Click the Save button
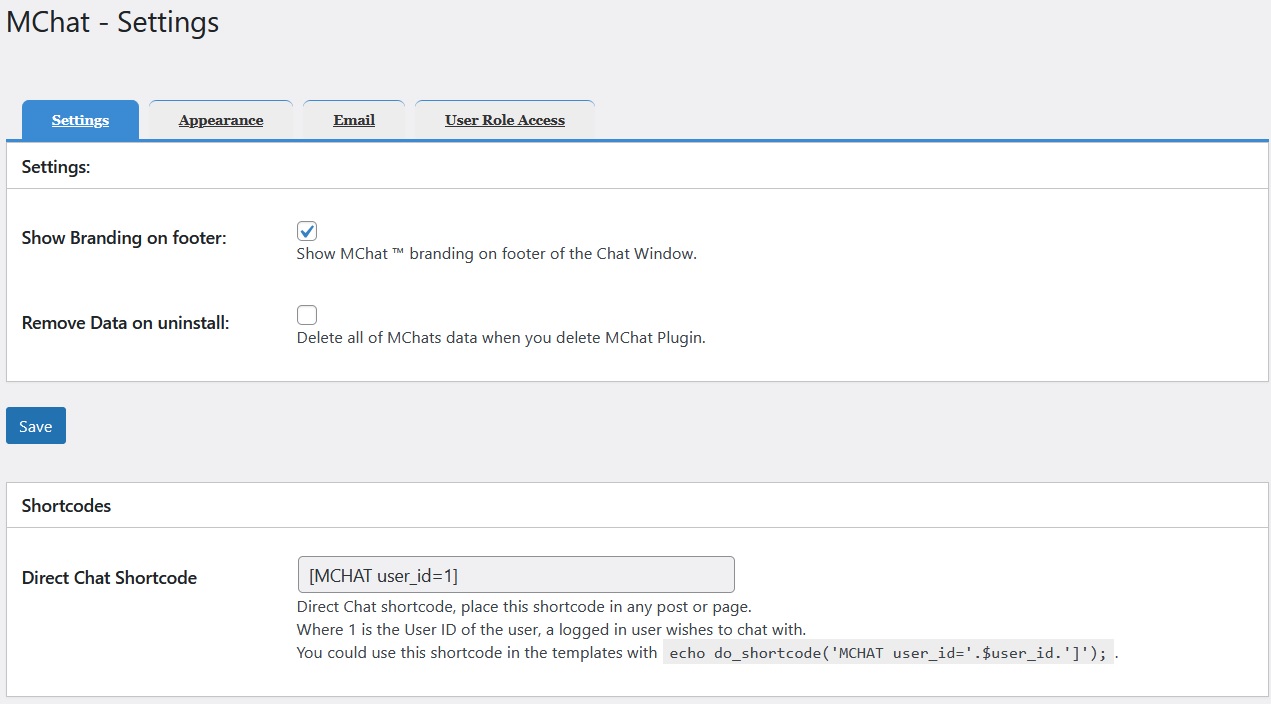1271x704 pixels. 36,426
